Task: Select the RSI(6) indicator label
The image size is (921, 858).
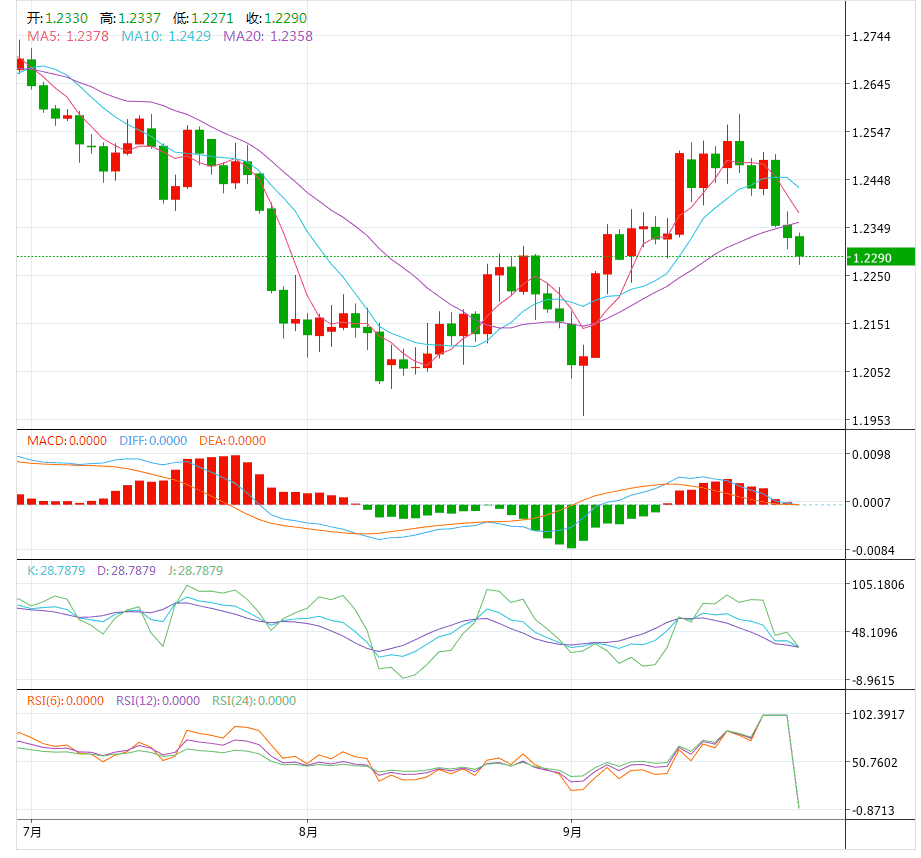Action: point(65,700)
